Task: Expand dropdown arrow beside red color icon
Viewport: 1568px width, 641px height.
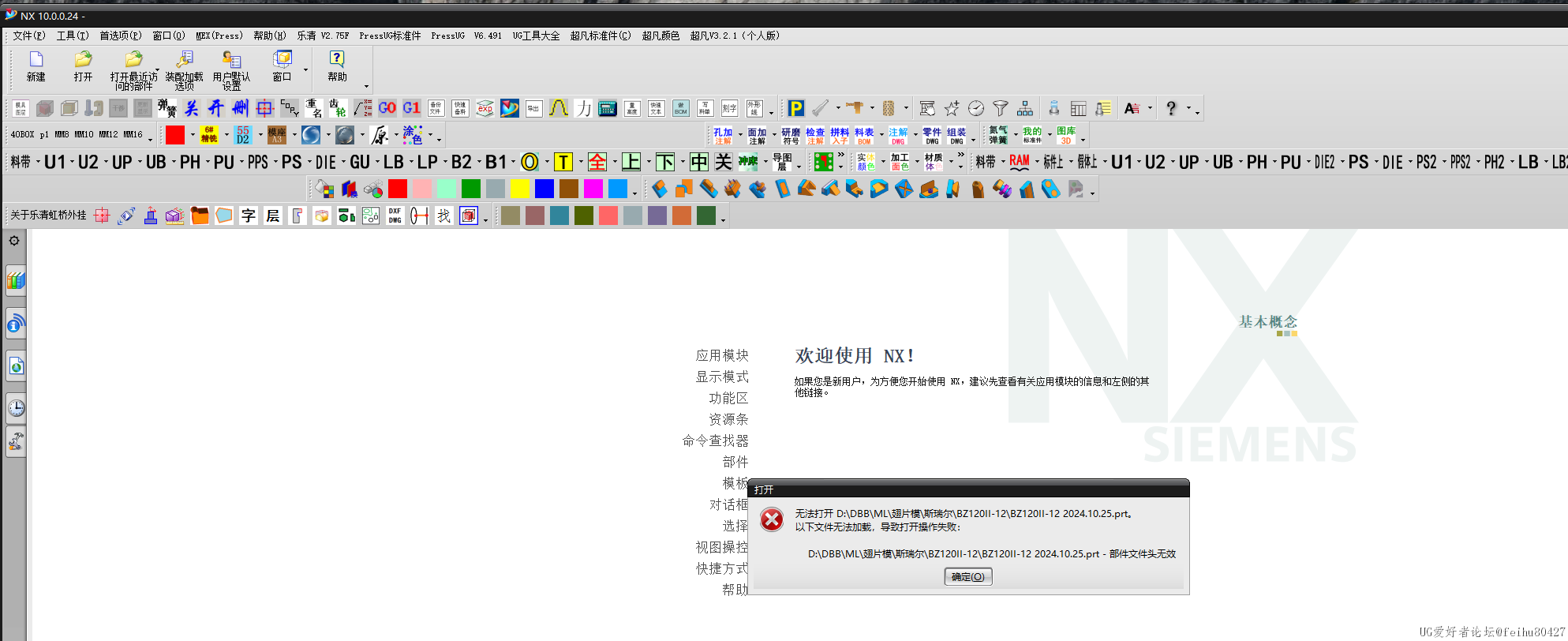Action: (x=192, y=135)
